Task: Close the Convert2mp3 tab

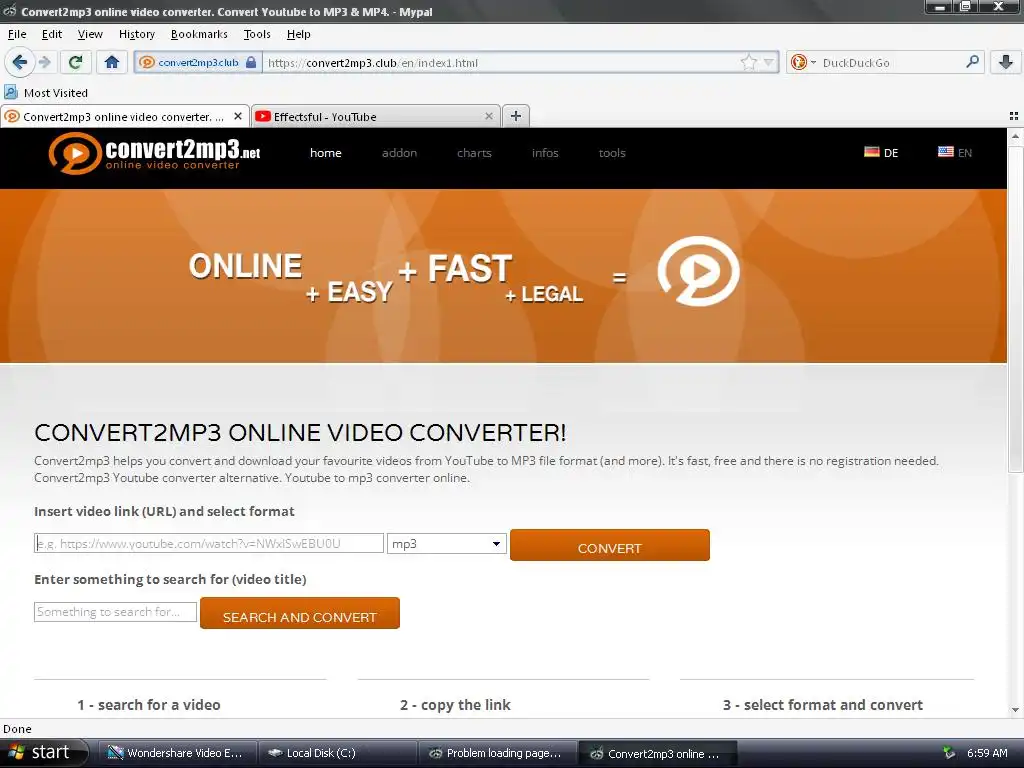Action: 238,116
